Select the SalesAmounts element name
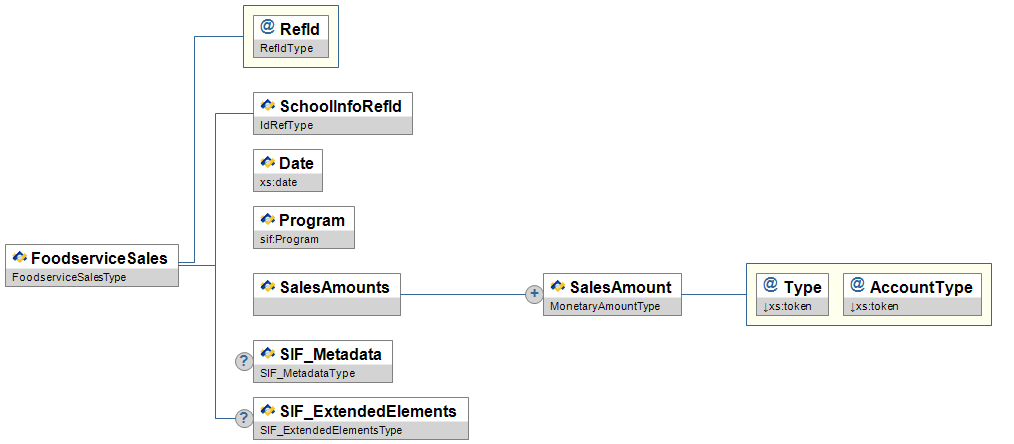The width and height of the screenshot is (1014, 444). (x=334, y=287)
